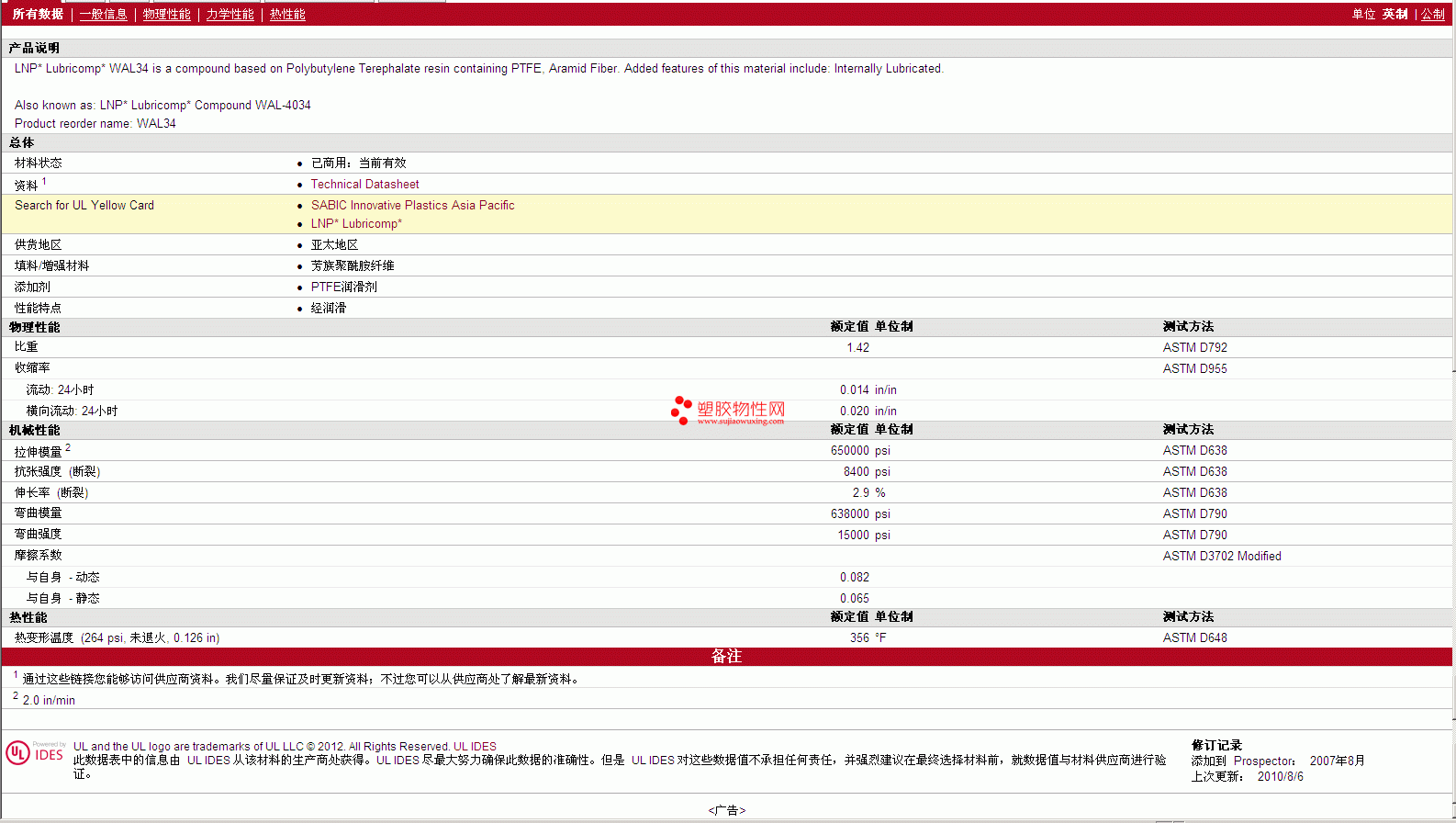Select the 英制 unit option

[x=1394, y=14]
